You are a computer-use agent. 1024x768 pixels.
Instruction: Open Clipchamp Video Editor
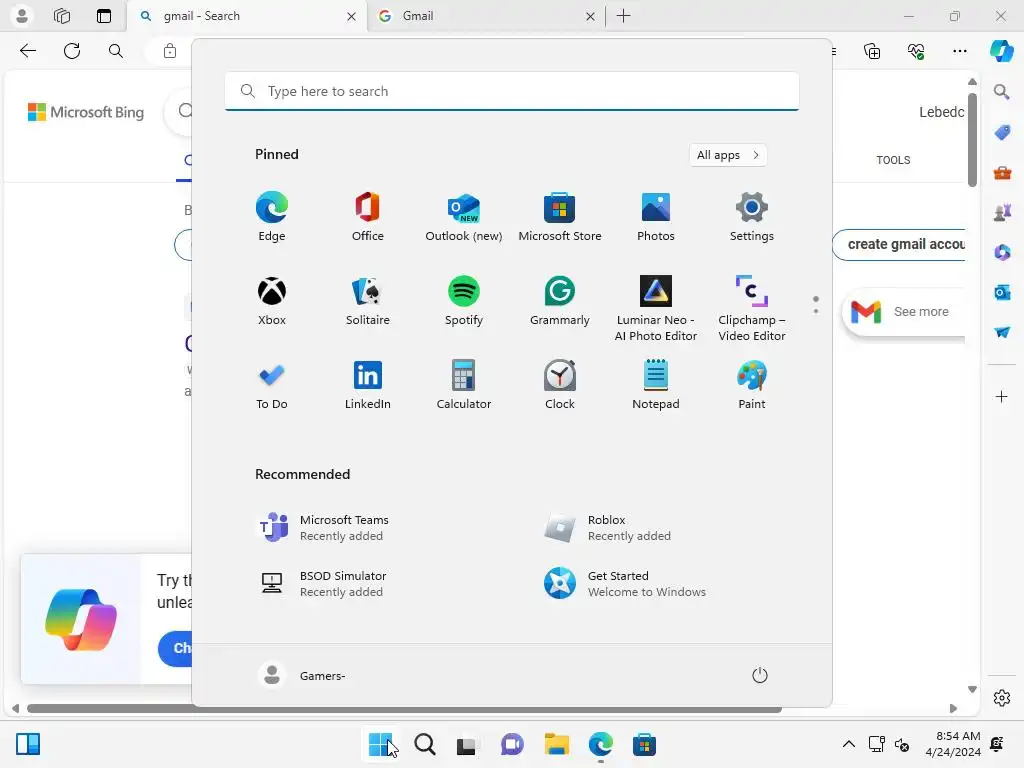pos(752,308)
